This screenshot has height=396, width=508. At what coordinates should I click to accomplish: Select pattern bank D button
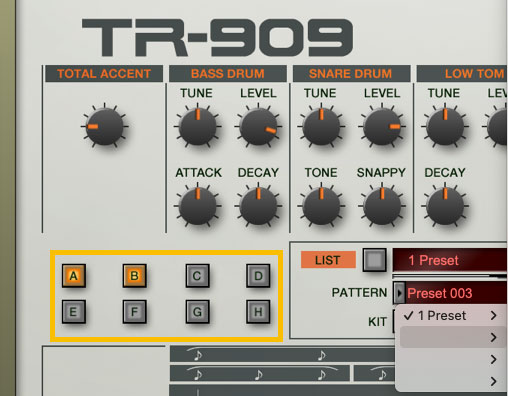pyautogui.click(x=258, y=276)
